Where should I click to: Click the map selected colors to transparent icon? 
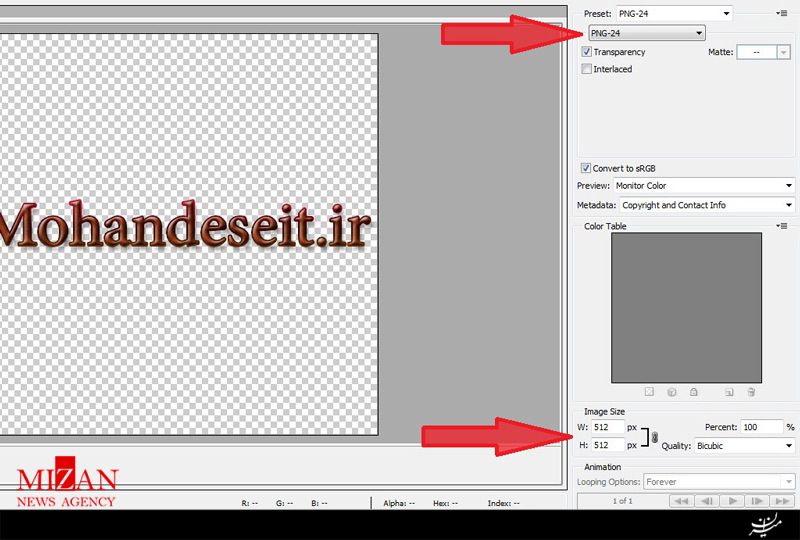coord(649,392)
